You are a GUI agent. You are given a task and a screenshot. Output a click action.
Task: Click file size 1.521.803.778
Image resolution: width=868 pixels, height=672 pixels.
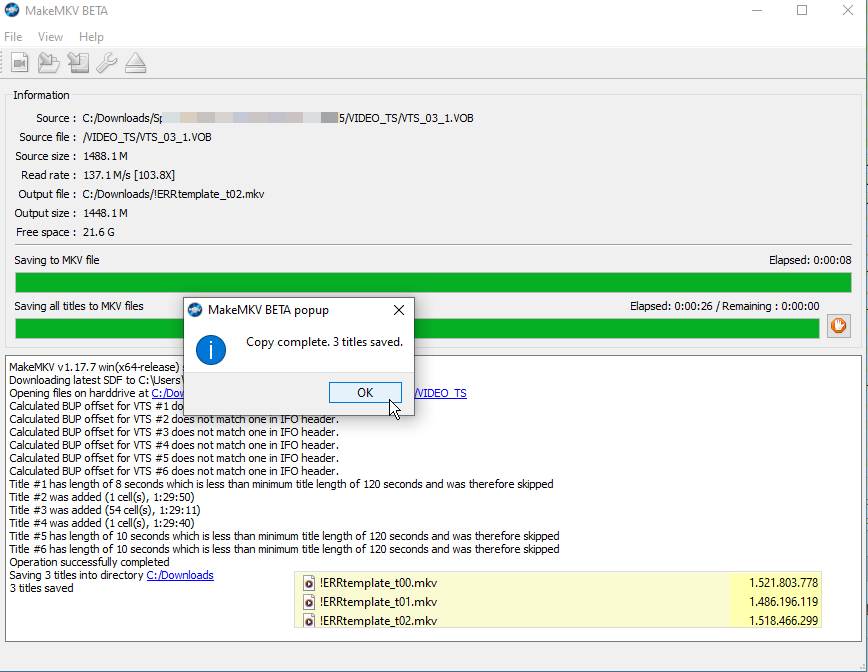coord(783,583)
